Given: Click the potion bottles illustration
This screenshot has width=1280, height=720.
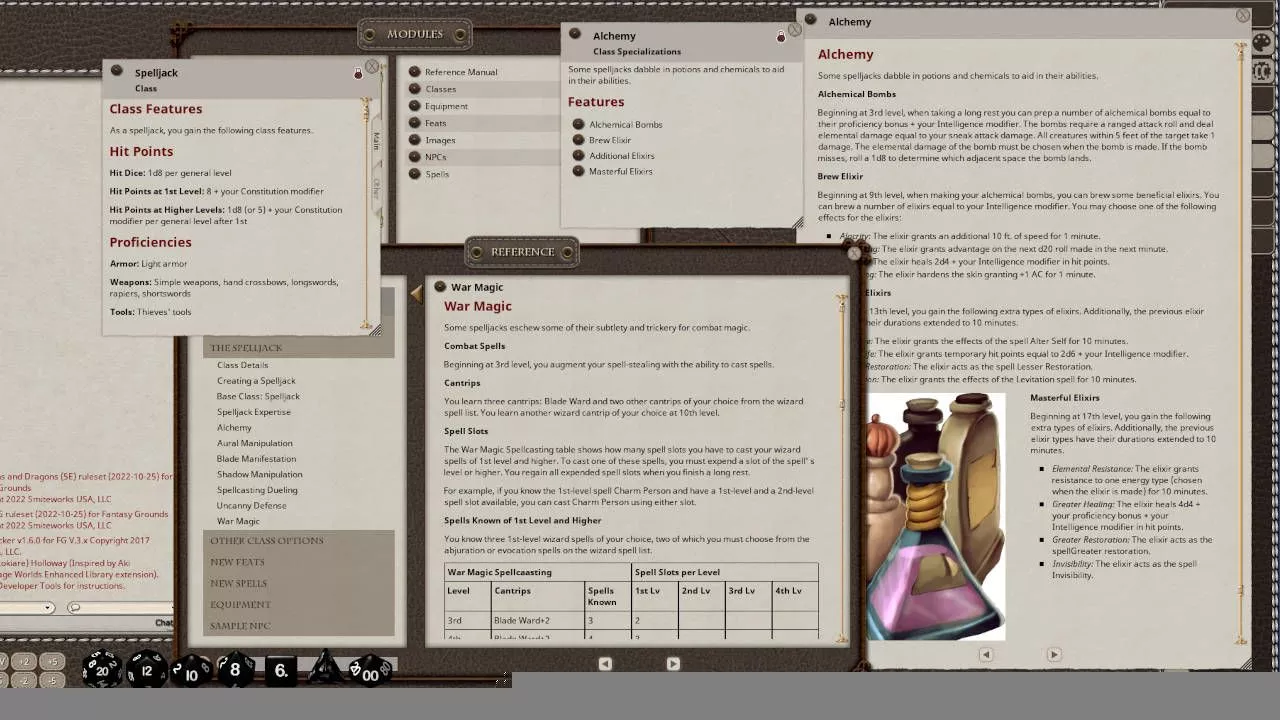Looking at the screenshot, I should click(936, 516).
